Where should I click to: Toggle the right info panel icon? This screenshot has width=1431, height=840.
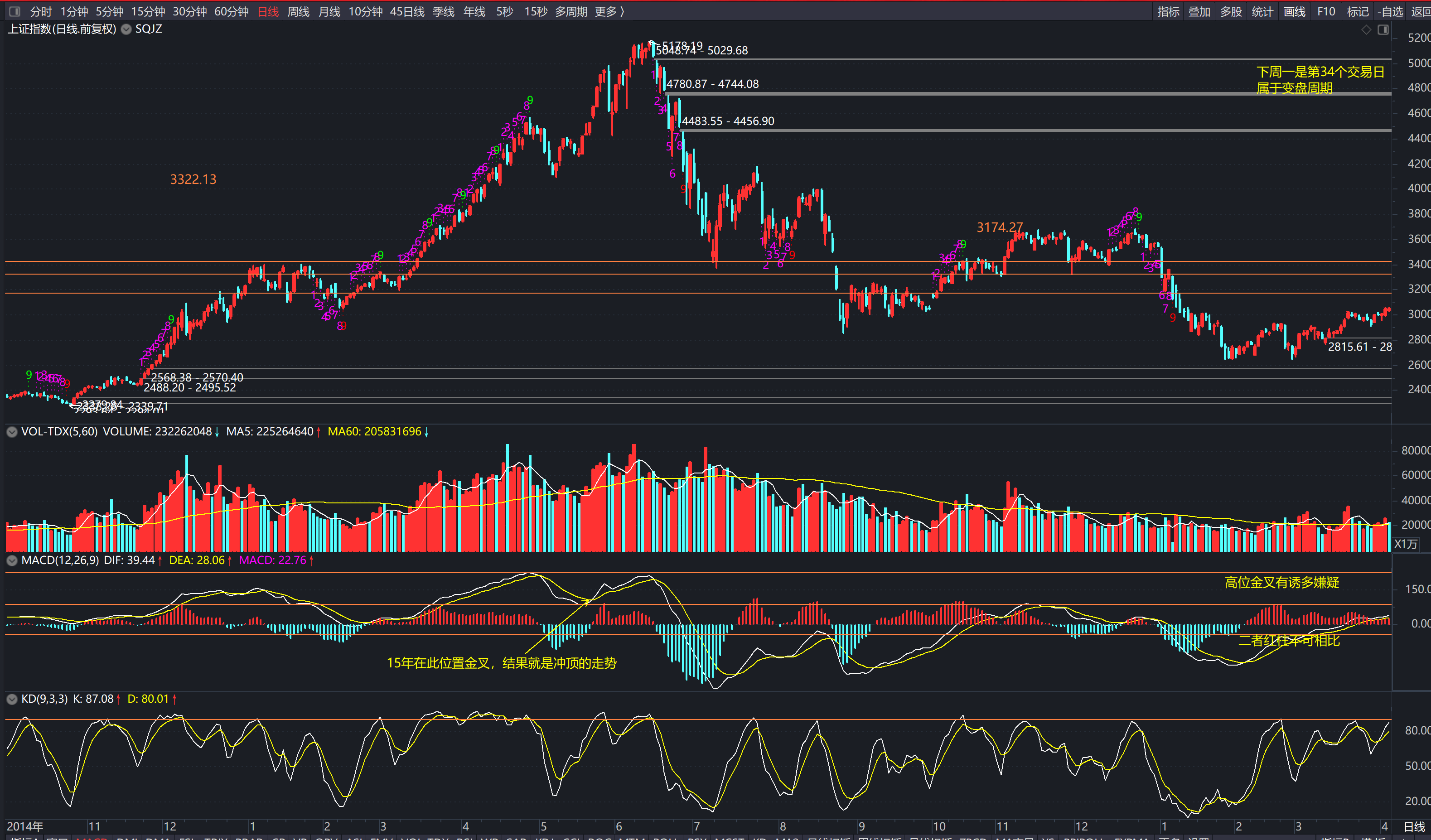(1383, 29)
